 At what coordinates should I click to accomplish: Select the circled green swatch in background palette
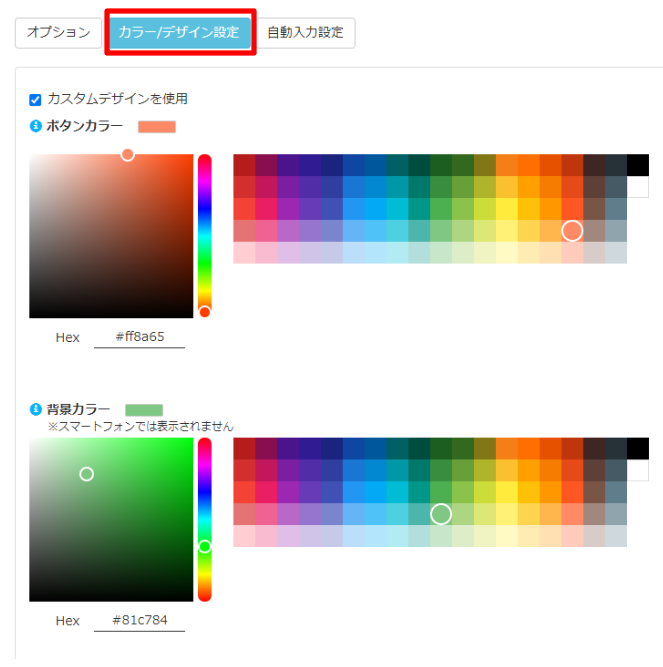point(441,514)
